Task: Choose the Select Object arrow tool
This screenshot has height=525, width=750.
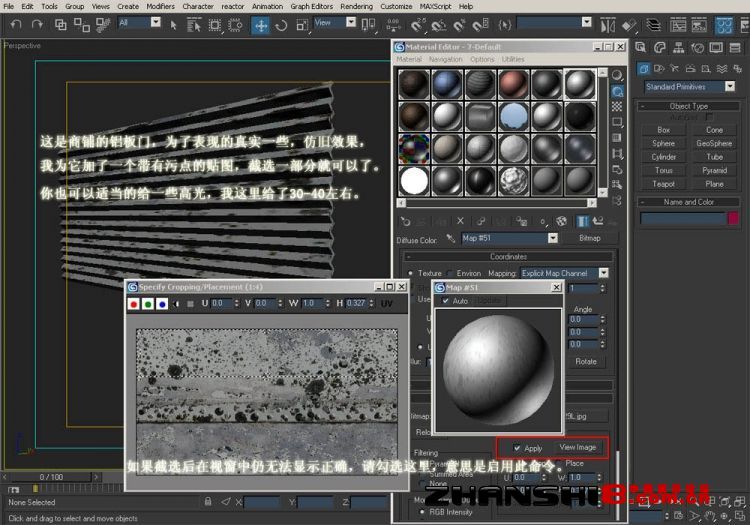Action: coord(173,25)
